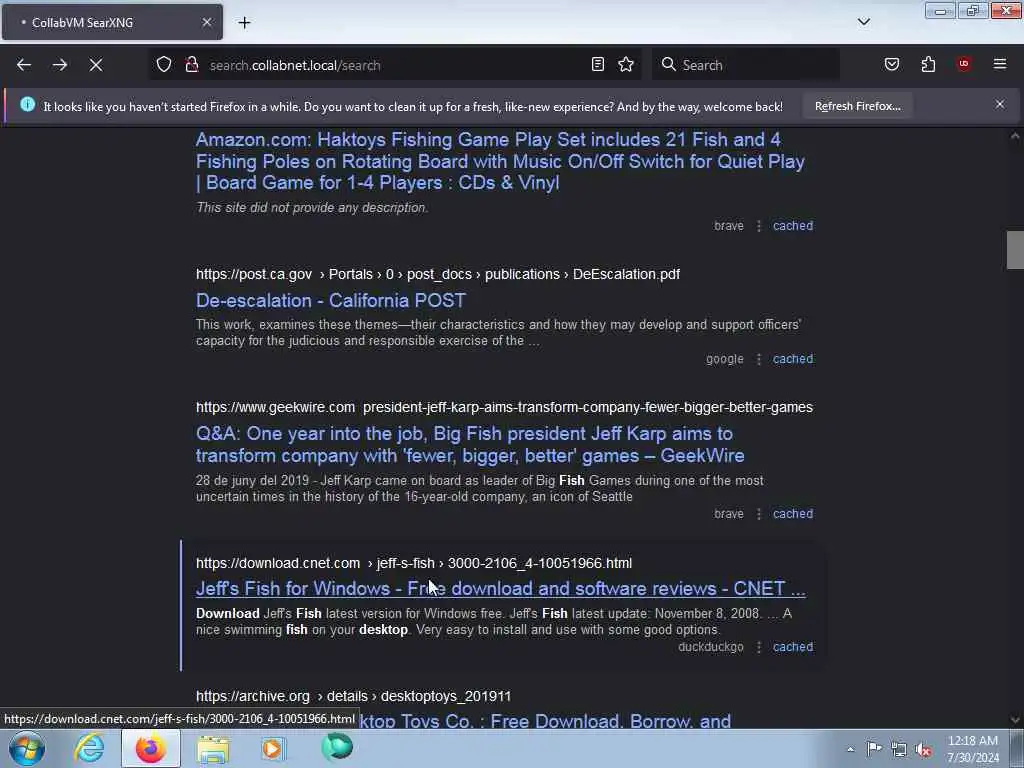Toggle reader view icon

[x=598, y=65]
